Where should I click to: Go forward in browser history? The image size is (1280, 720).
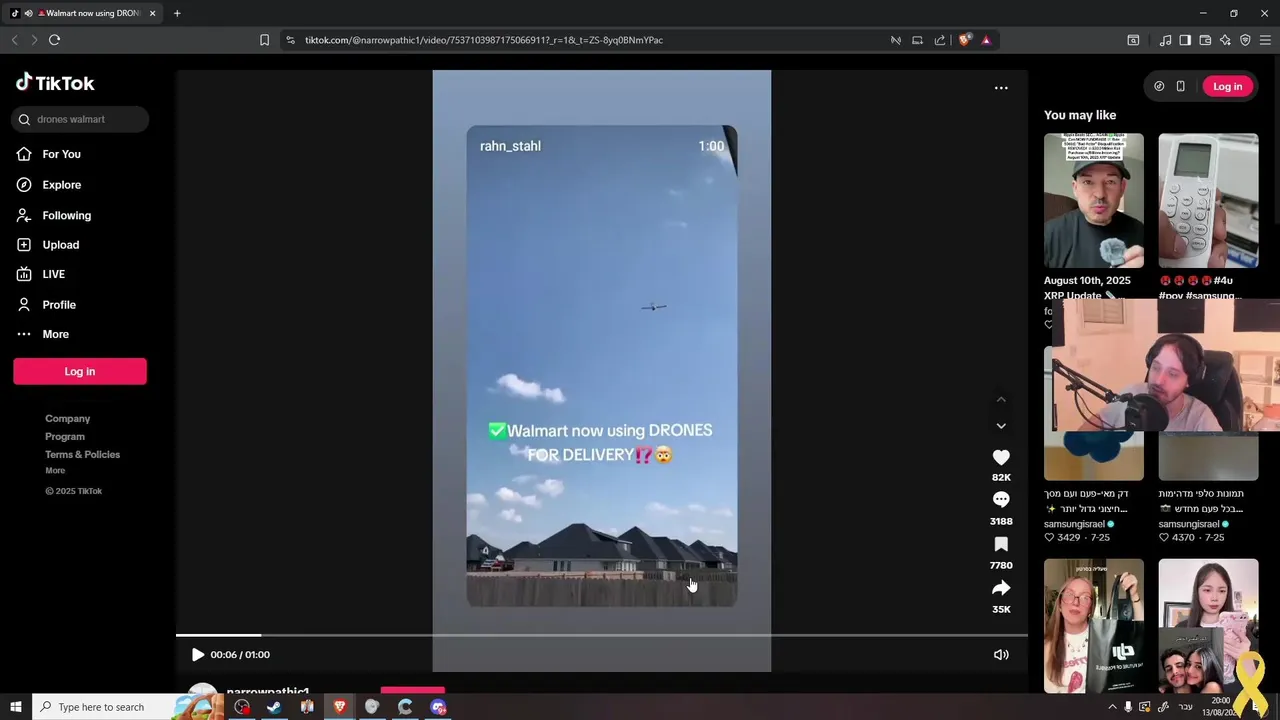click(34, 40)
